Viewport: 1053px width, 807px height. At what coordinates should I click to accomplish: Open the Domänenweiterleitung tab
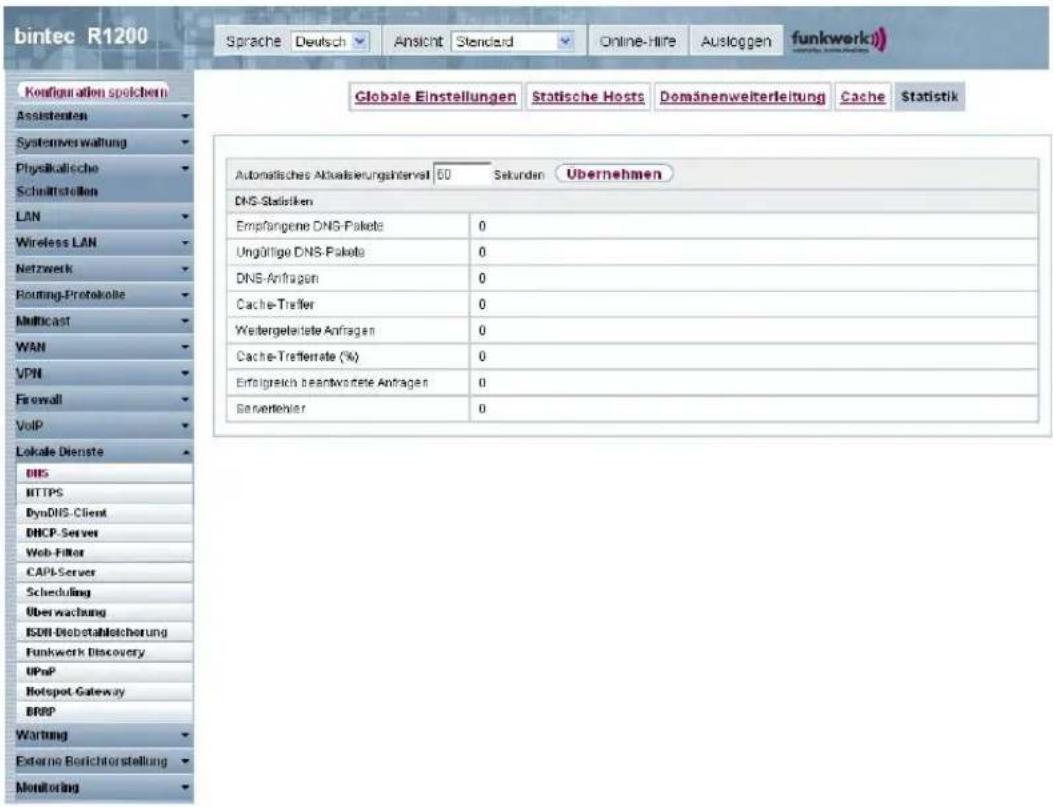pyautogui.click(x=742, y=97)
